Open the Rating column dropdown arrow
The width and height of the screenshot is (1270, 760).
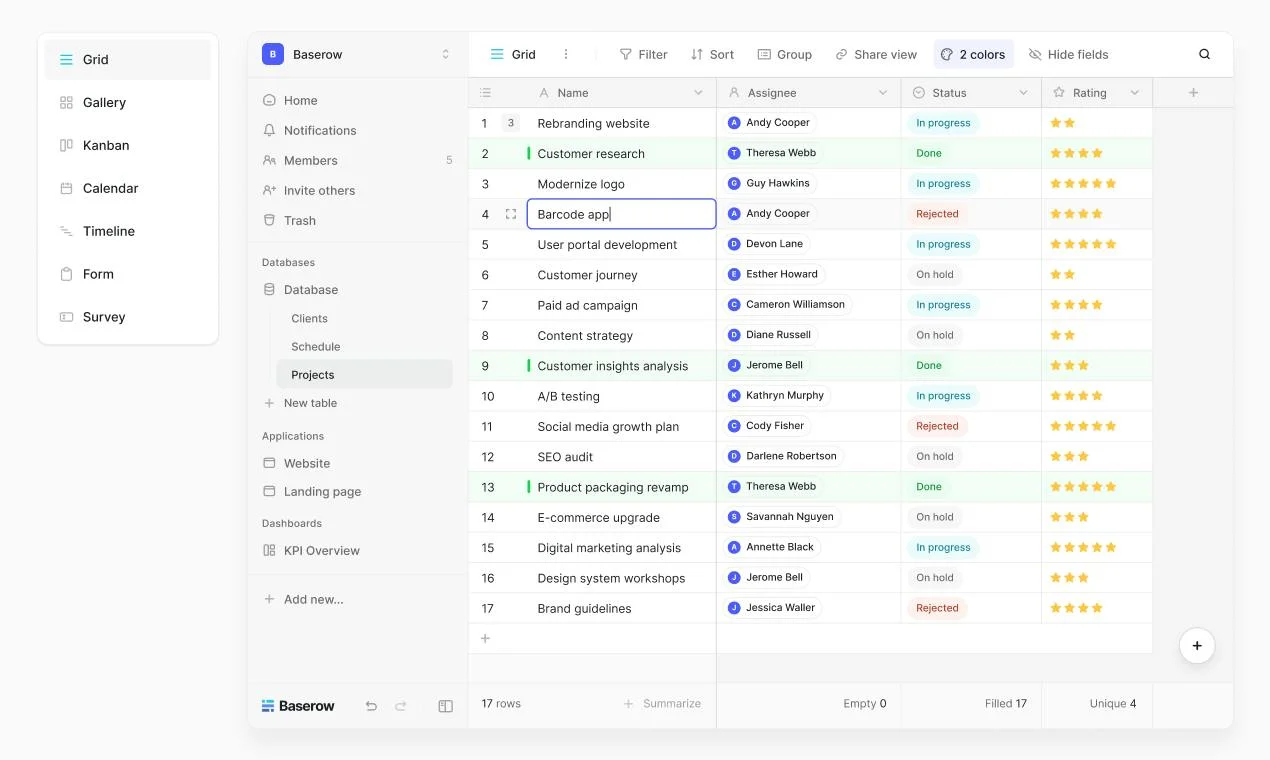[x=1135, y=93]
